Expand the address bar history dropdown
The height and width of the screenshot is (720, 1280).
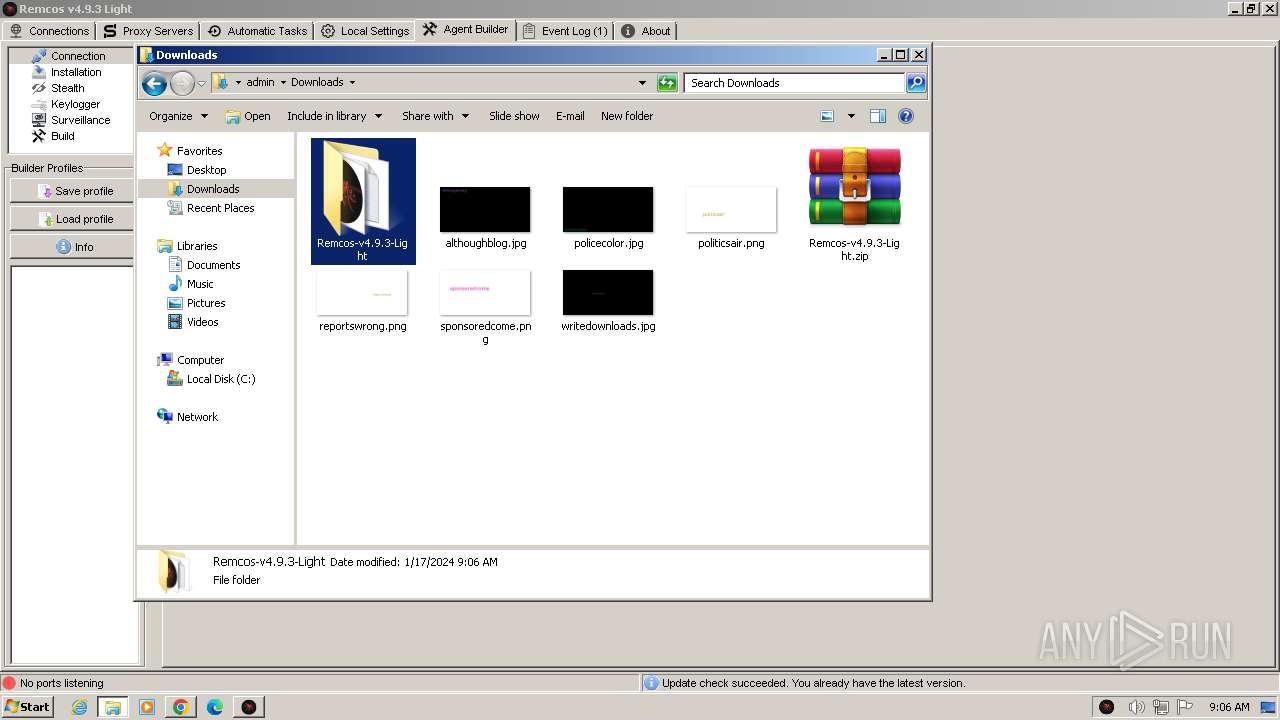pyautogui.click(x=642, y=83)
